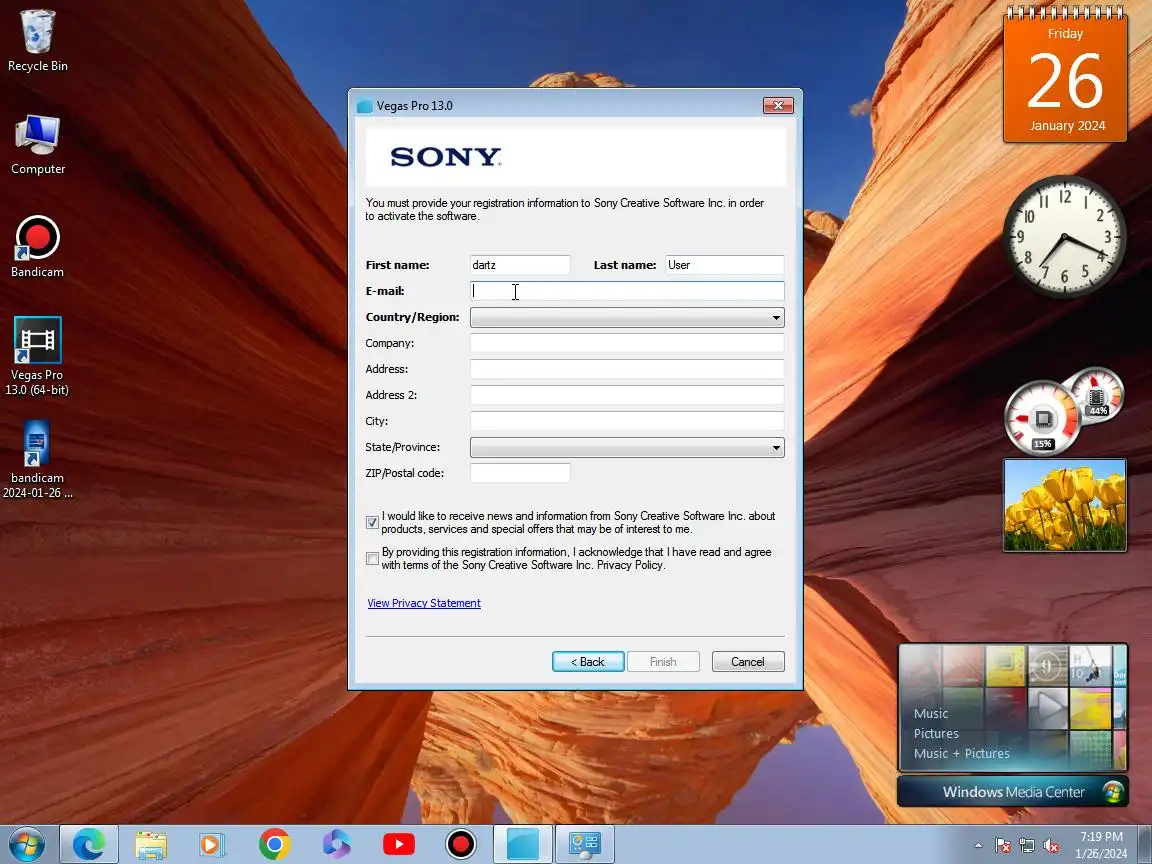1152x864 pixels.
Task: Open the control panel taskbar icon
Action: (585, 844)
